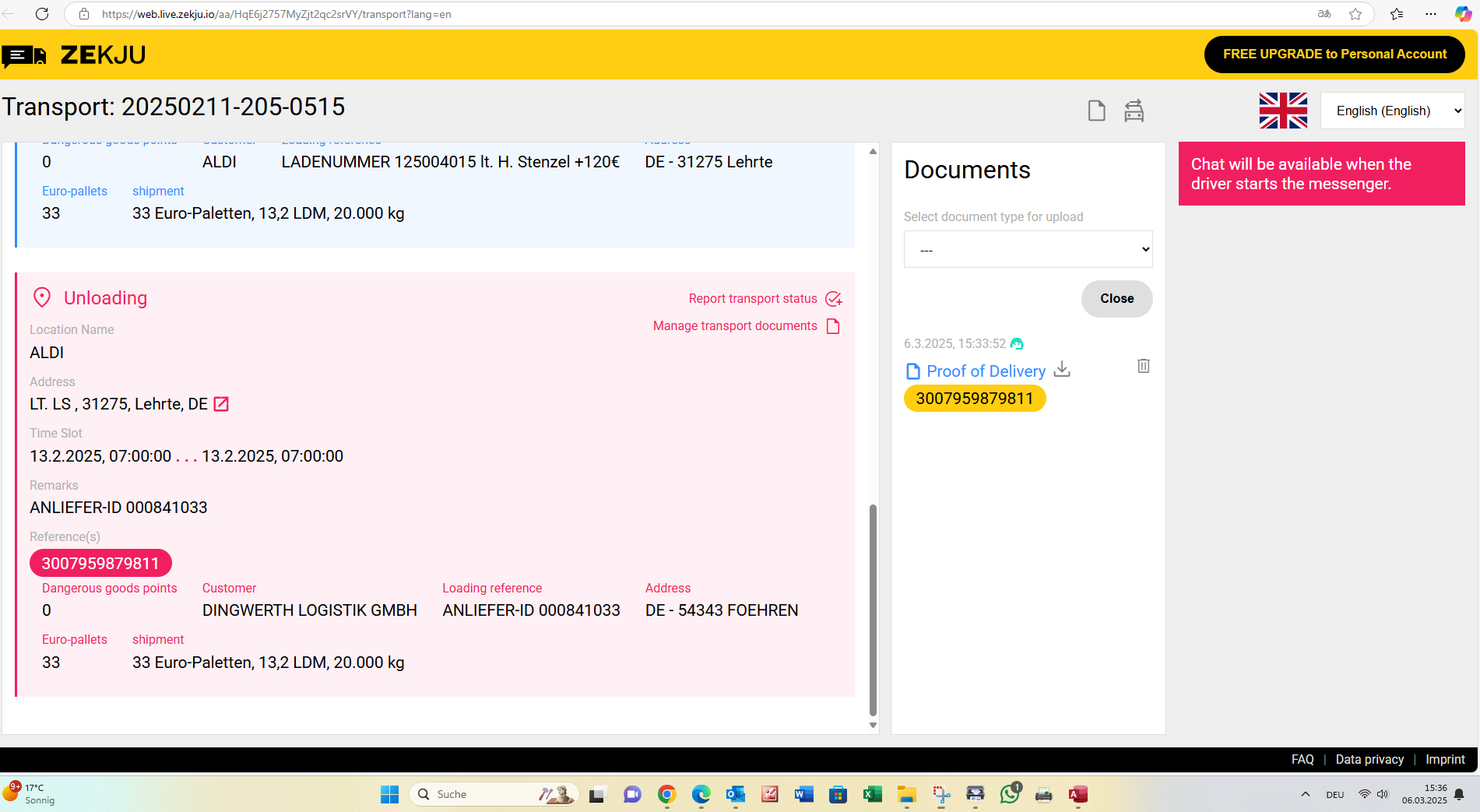Open the Windows Start menu
The width and height of the screenshot is (1480, 812).
[x=389, y=794]
